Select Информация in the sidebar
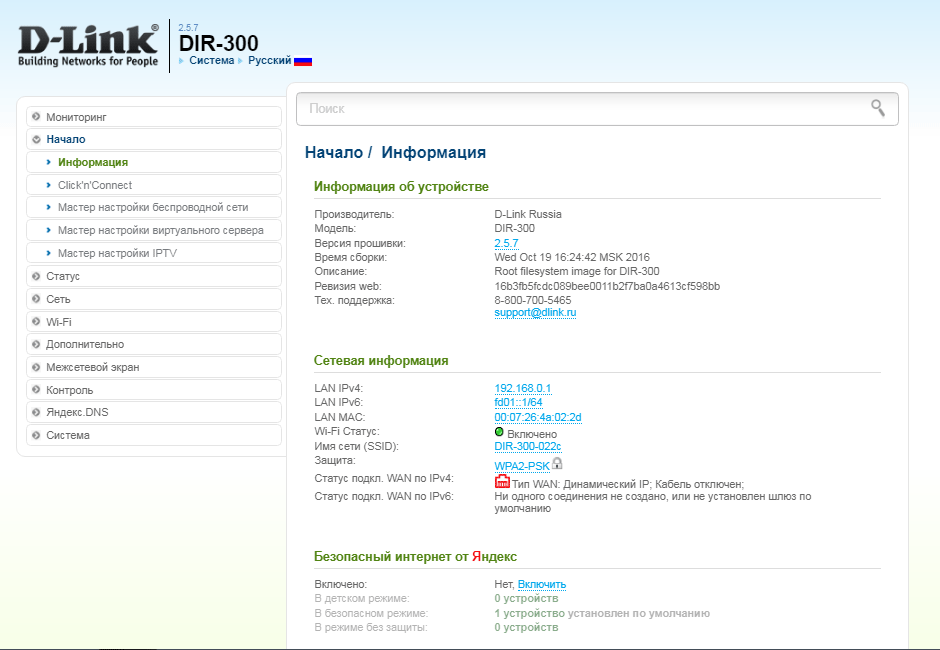The width and height of the screenshot is (940, 650). 154,162
